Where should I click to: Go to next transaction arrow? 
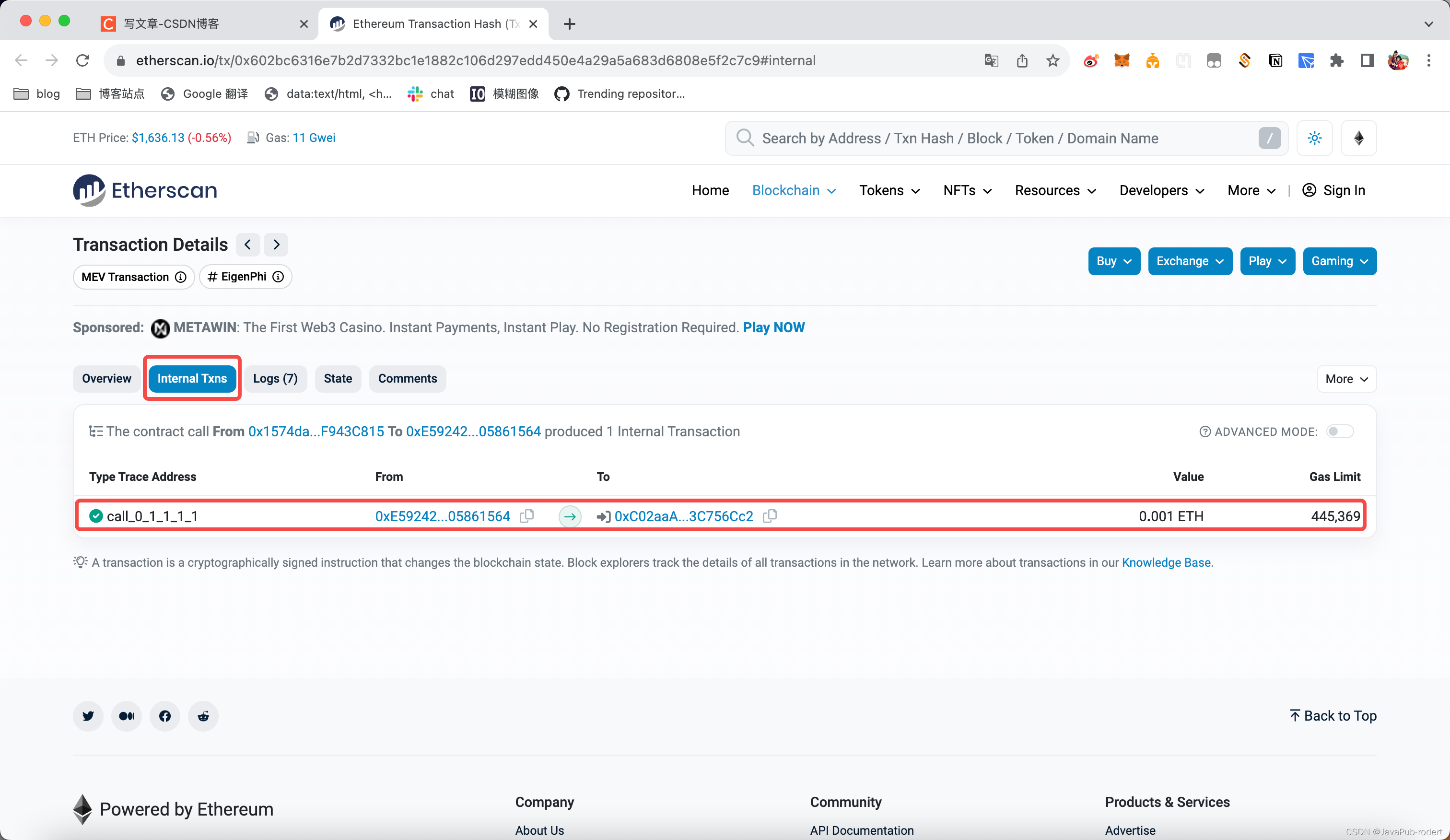(276, 245)
